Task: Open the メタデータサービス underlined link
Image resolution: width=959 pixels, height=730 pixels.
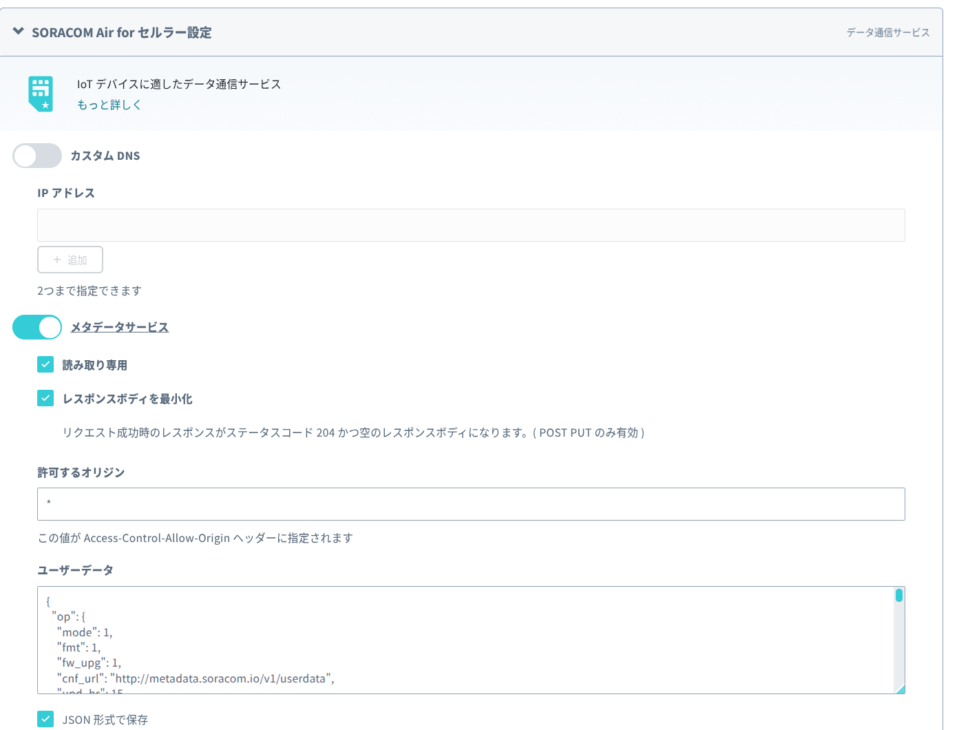Action: pos(120,327)
